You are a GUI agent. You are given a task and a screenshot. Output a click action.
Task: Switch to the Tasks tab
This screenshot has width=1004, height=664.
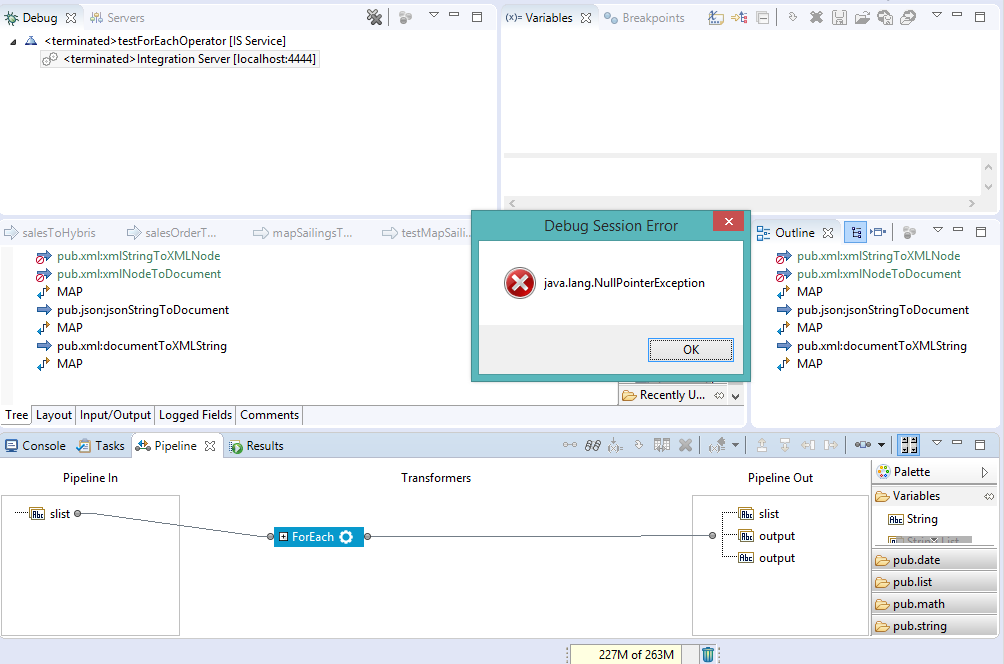[101, 446]
